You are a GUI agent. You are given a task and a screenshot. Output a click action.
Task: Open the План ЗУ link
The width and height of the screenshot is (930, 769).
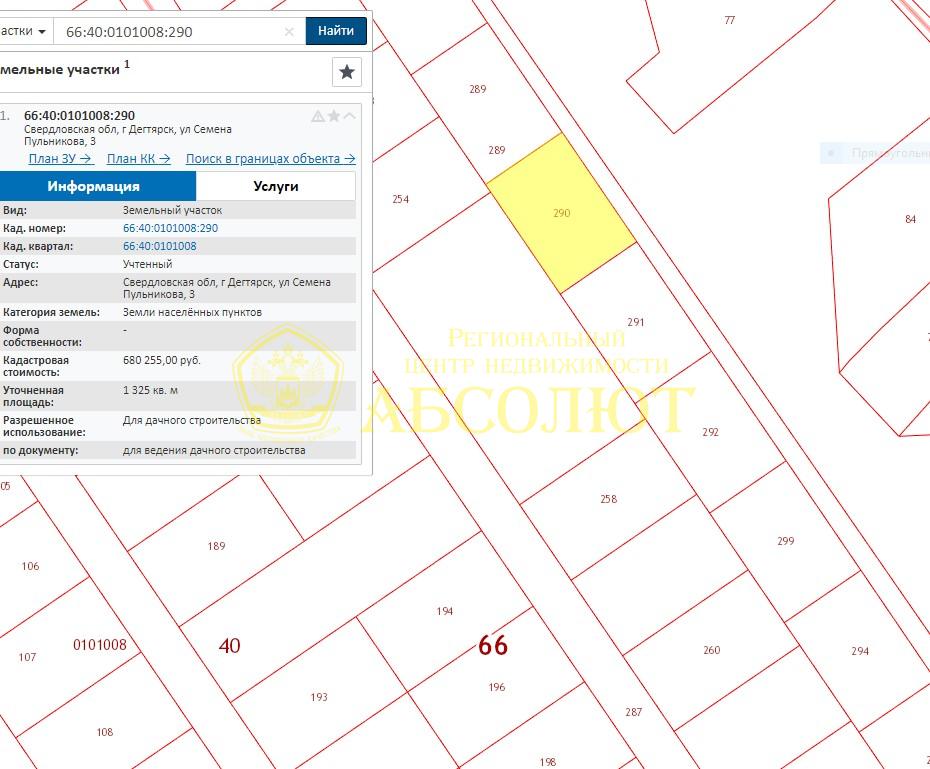(60, 159)
